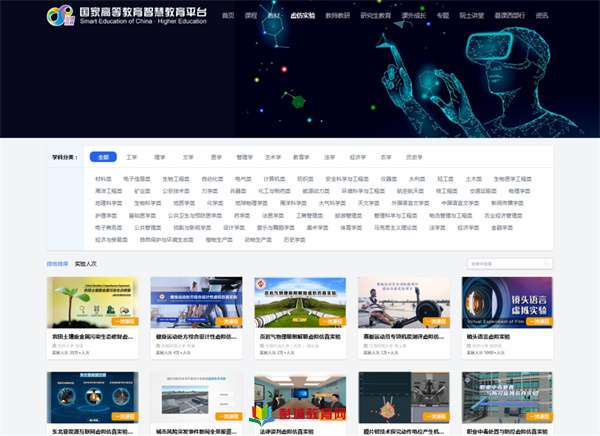This screenshot has width=600, height=436.
Task: Choose the 环境科学与工程类 sub-category
Action: click(x=363, y=191)
